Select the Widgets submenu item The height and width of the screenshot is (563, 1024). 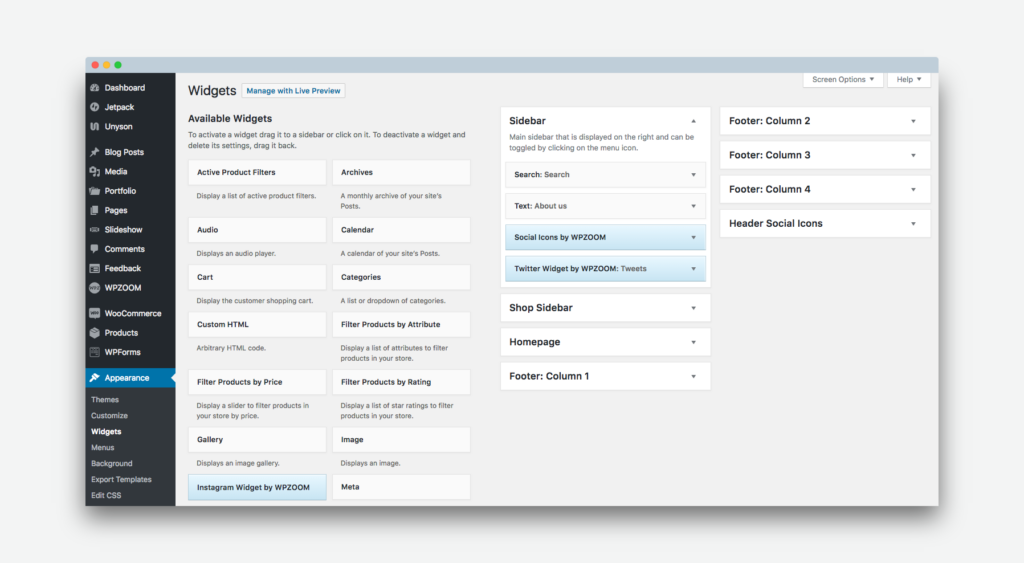pyautogui.click(x=106, y=432)
